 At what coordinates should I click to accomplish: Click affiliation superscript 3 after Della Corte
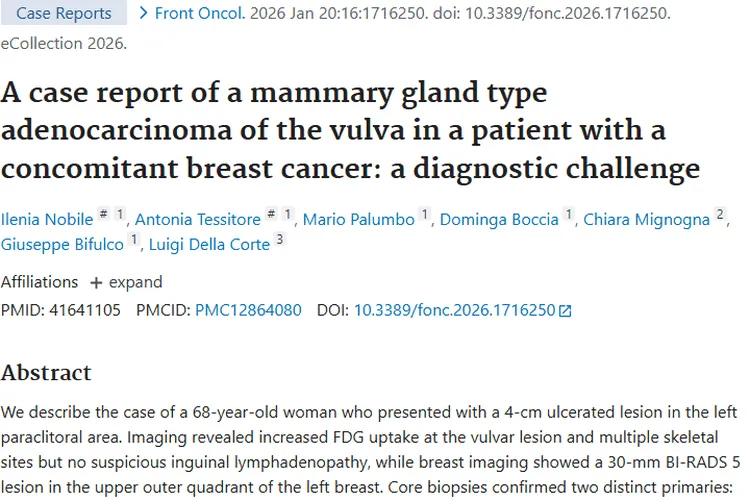(280, 239)
